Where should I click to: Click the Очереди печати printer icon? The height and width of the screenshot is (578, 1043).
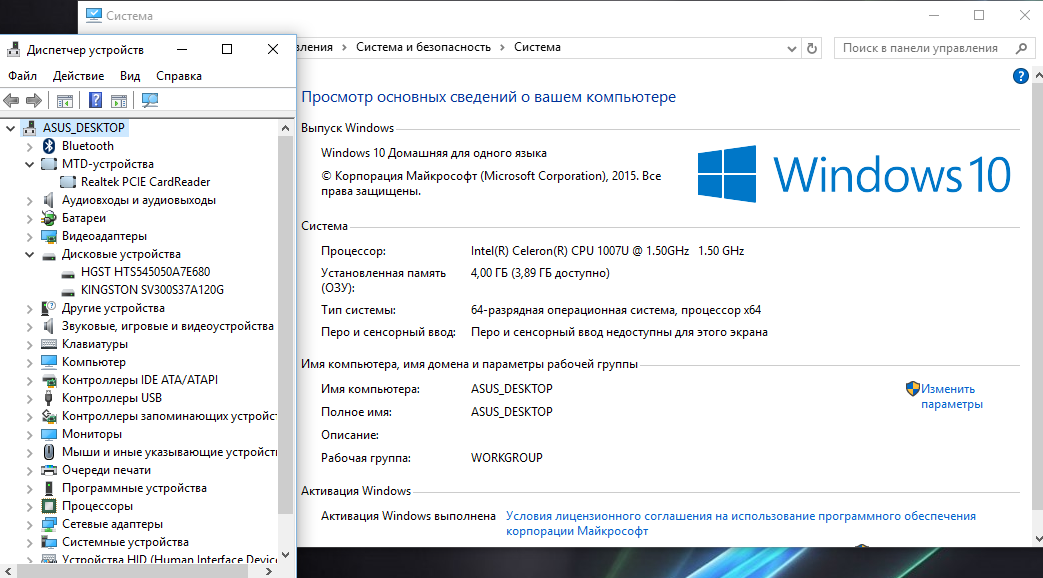49,470
